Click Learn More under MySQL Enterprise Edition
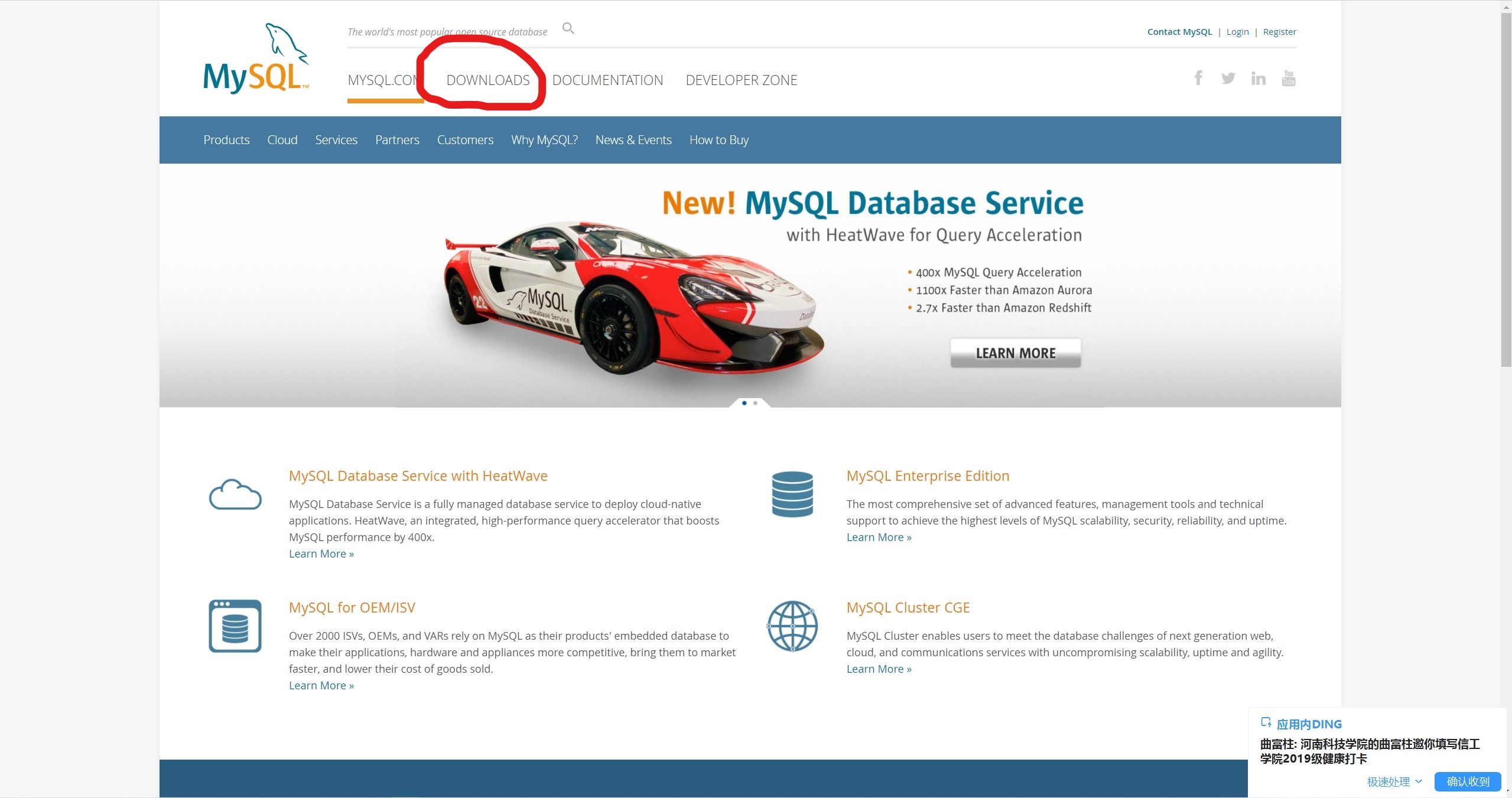Viewport: 1512px width, 798px height. click(x=878, y=537)
